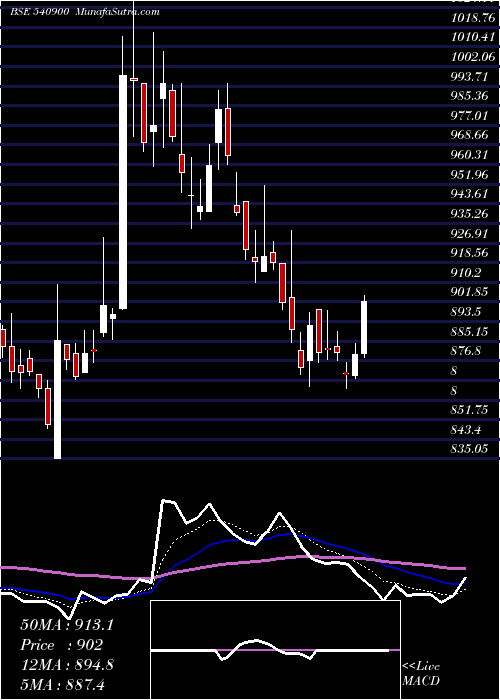Click the 901.85 price axis label
The width and height of the screenshot is (500, 700).
(469, 292)
